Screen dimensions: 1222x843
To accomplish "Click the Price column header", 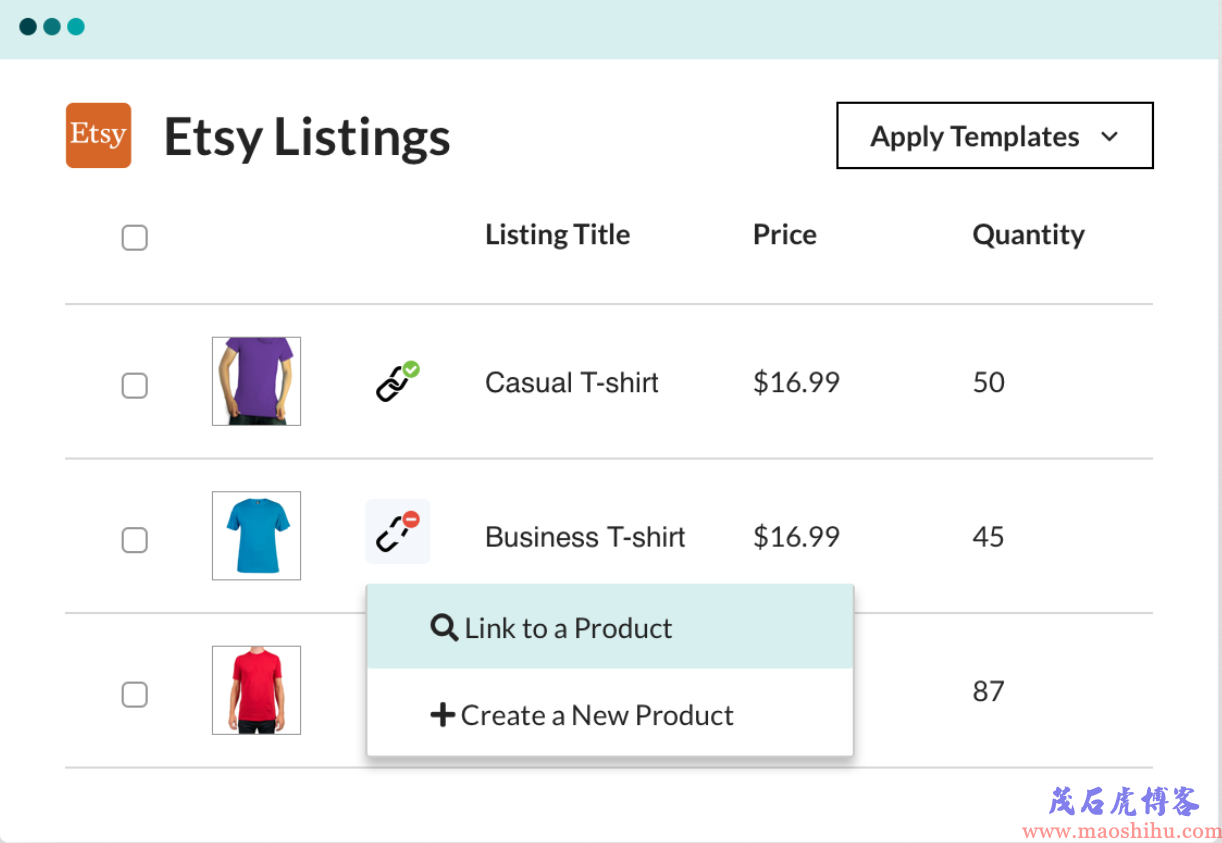I will pyautogui.click(x=785, y=235).
